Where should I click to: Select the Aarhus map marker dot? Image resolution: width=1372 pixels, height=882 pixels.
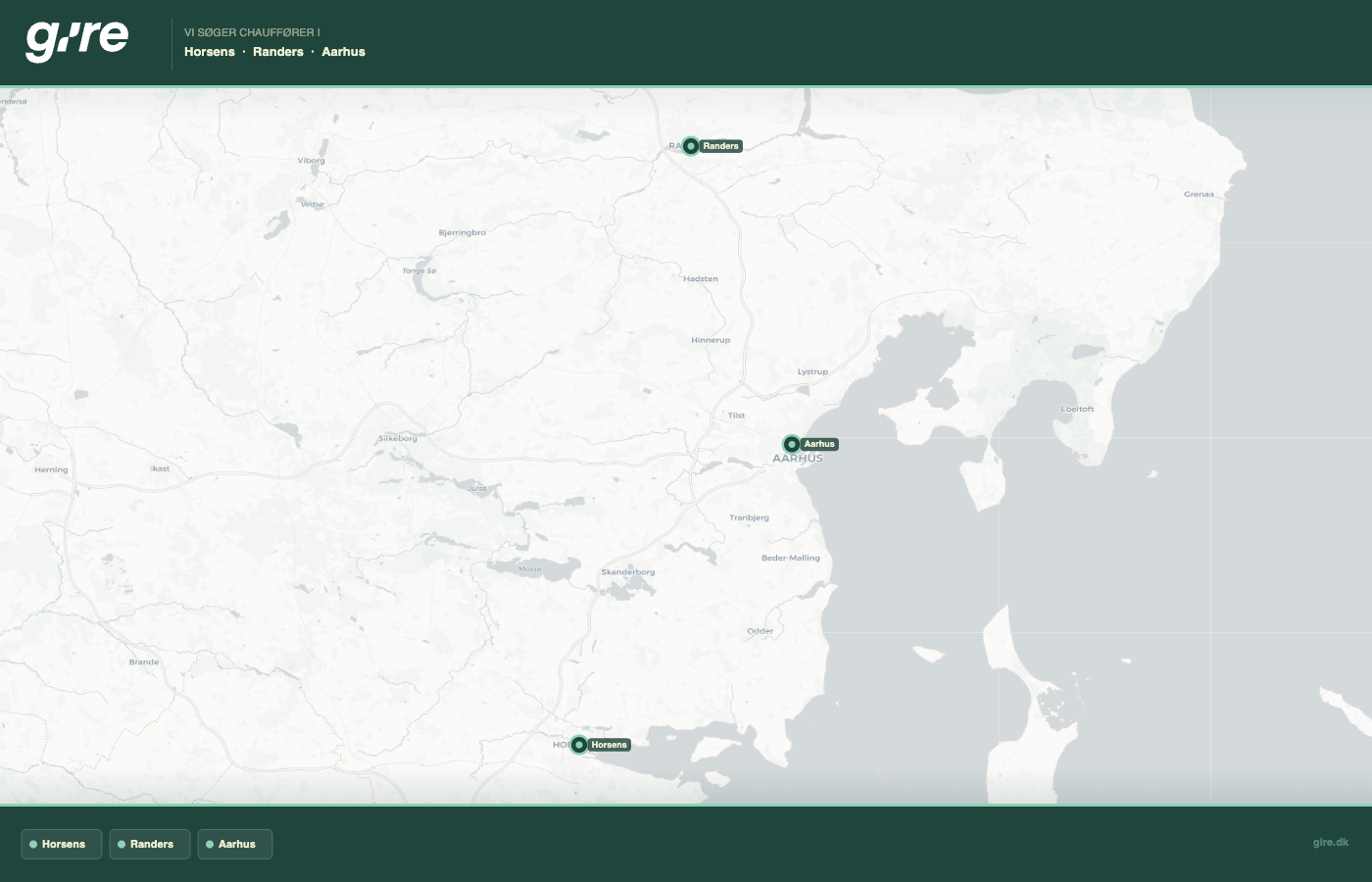792,444
